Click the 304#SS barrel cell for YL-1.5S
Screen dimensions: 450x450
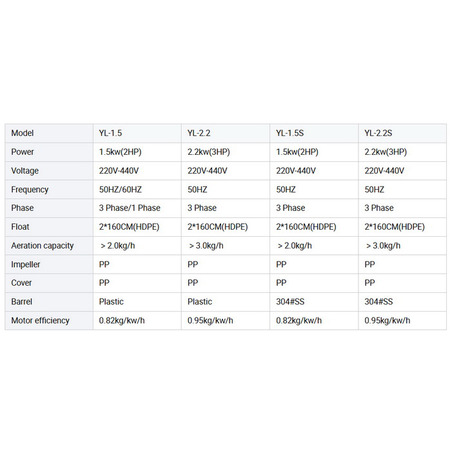coord(314,302)
